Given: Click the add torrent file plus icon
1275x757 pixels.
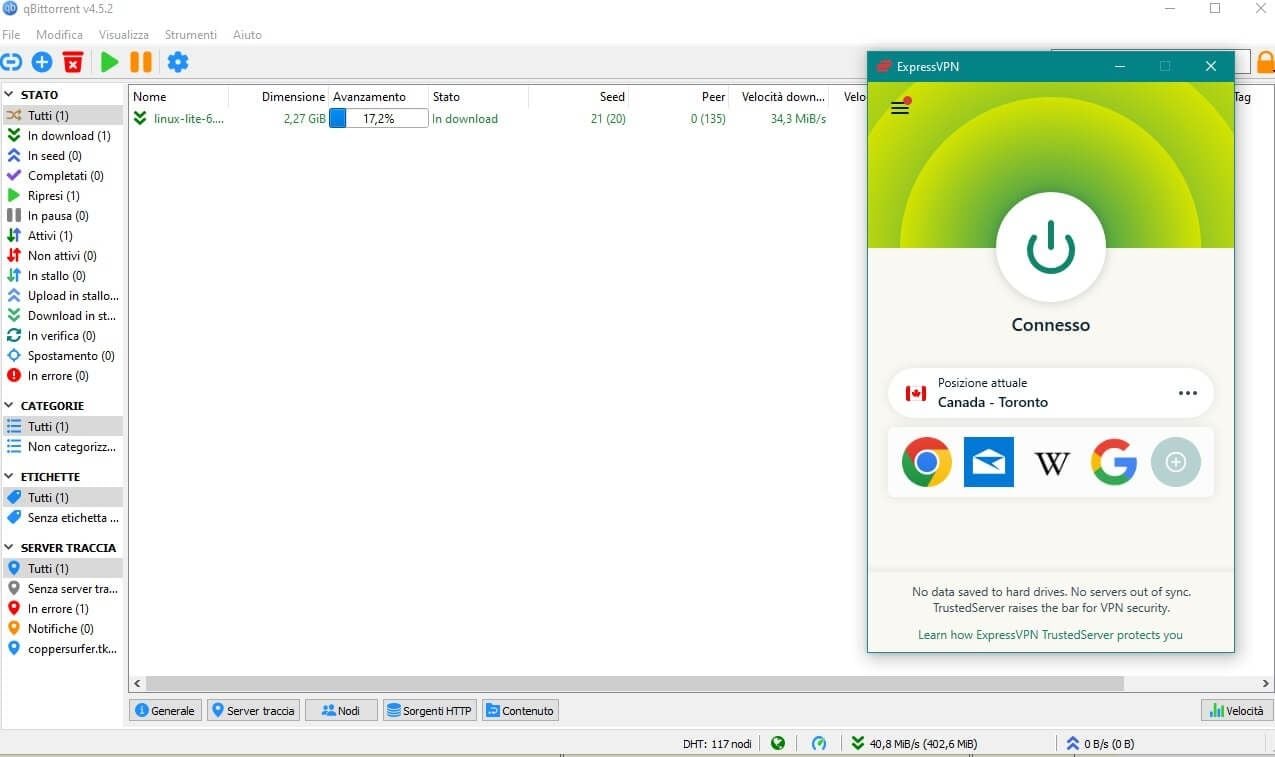Looking at the screenshot, I should click(42, 62).
